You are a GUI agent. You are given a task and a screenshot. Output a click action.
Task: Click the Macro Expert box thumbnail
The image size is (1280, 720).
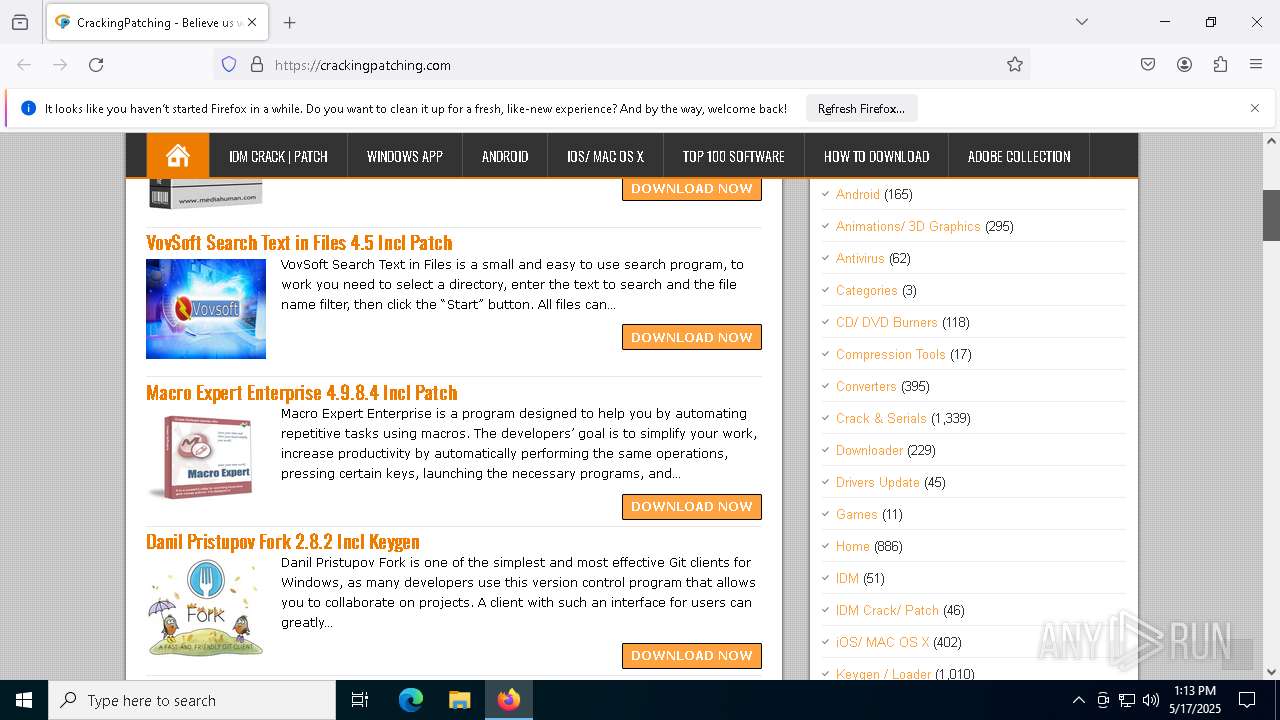pyautogui.click(x=206, y=458)
